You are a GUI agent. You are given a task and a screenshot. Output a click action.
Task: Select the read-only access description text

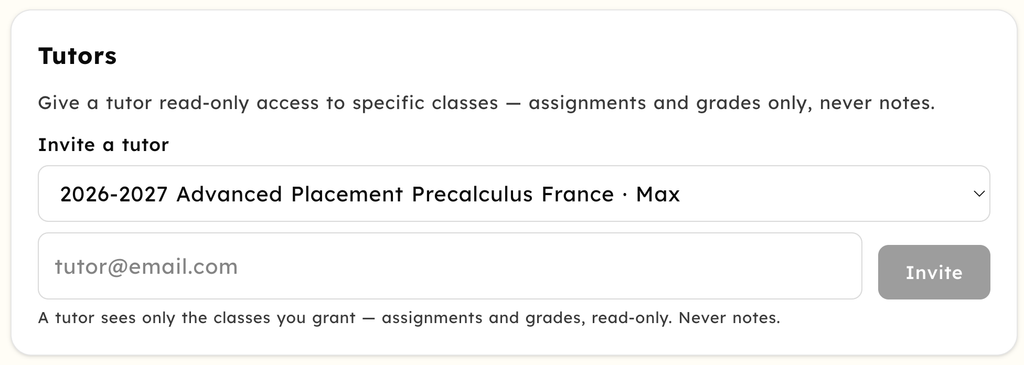[487, 103]
